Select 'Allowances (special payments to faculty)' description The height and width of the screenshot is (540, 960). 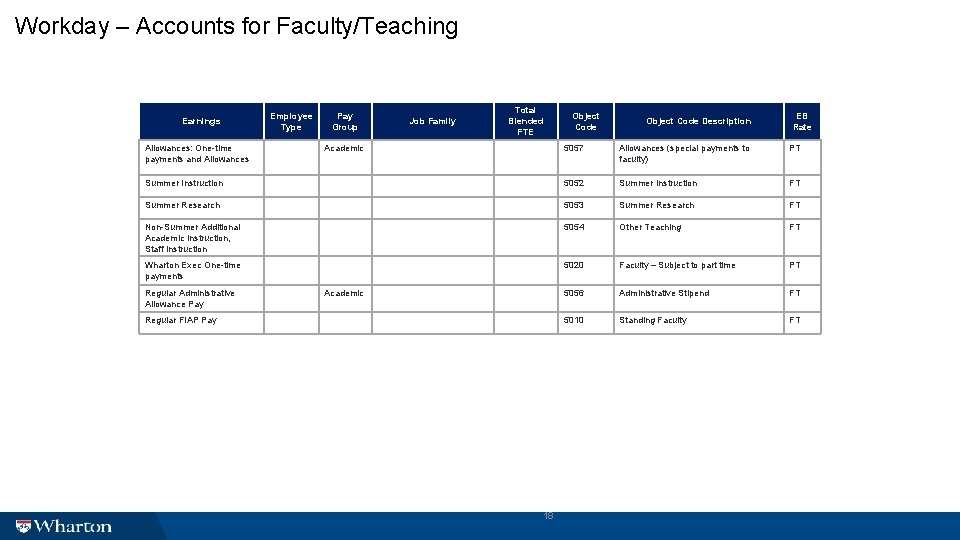684,154
